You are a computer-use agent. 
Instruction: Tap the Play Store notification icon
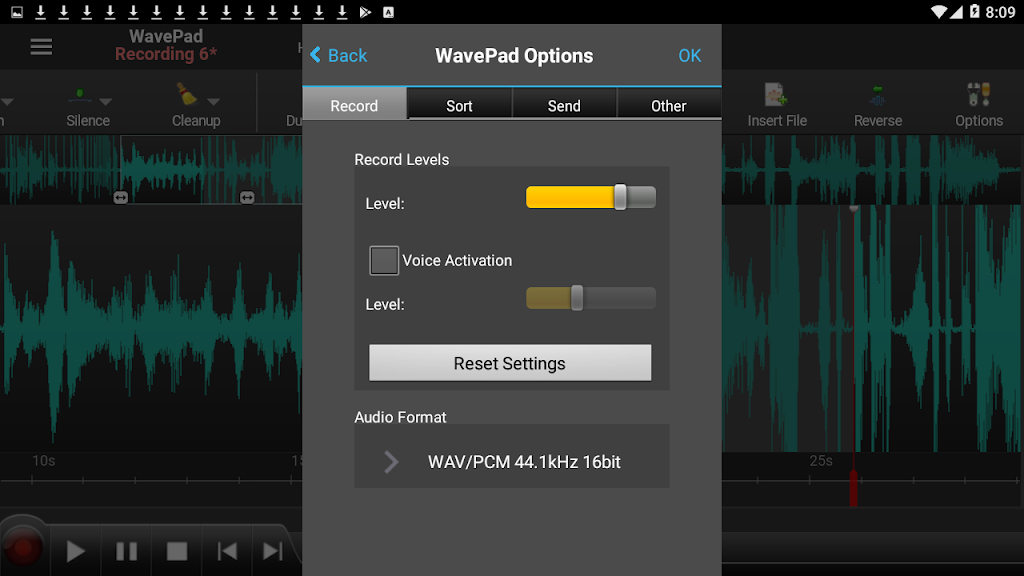pos(366,12)
